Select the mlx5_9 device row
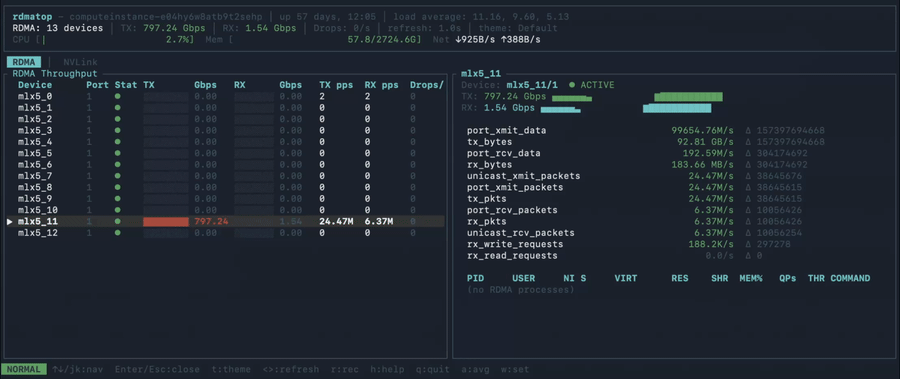 tap(226, 199)
